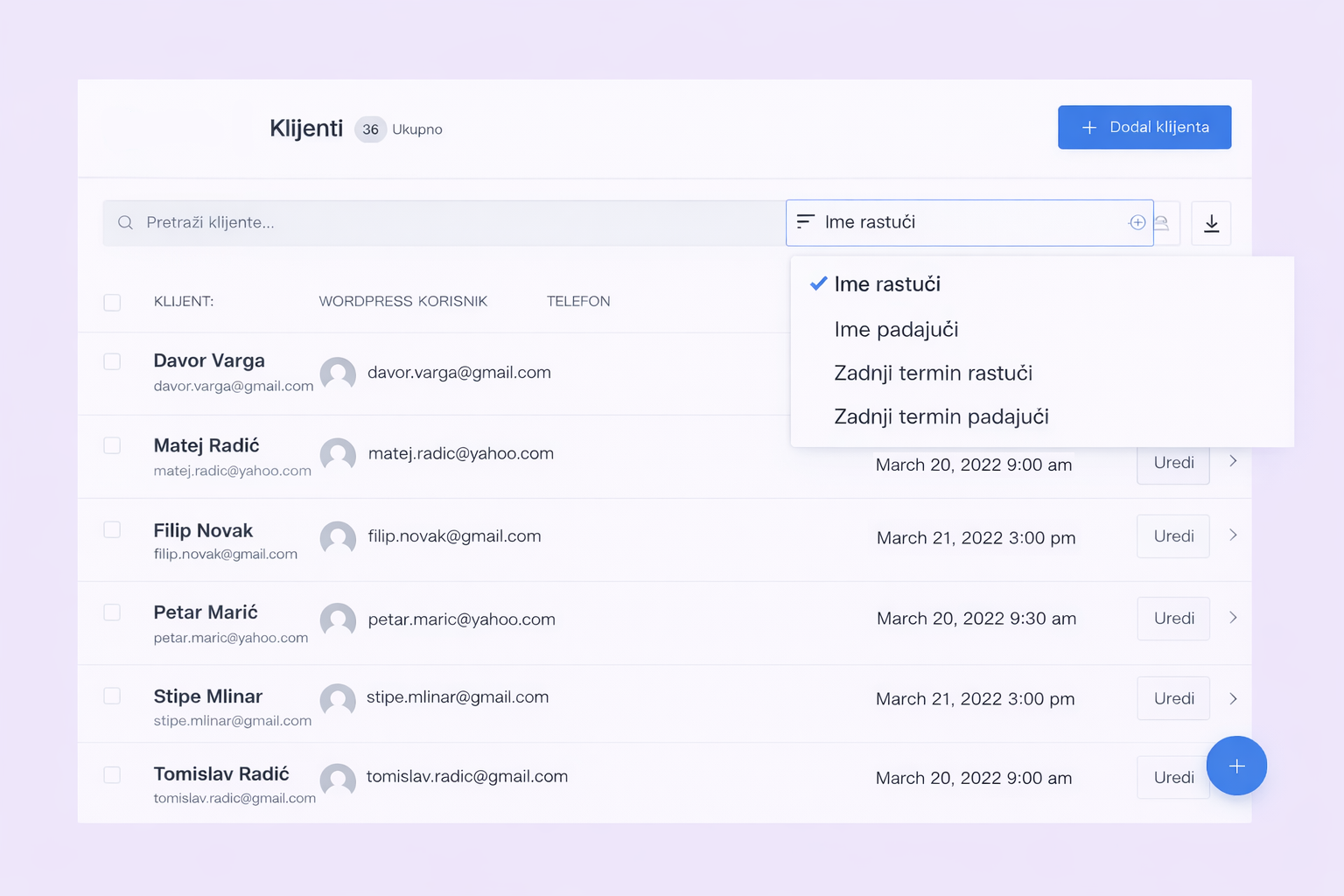Open the Ime rastući sort dropdown

[x=969, y=222]
